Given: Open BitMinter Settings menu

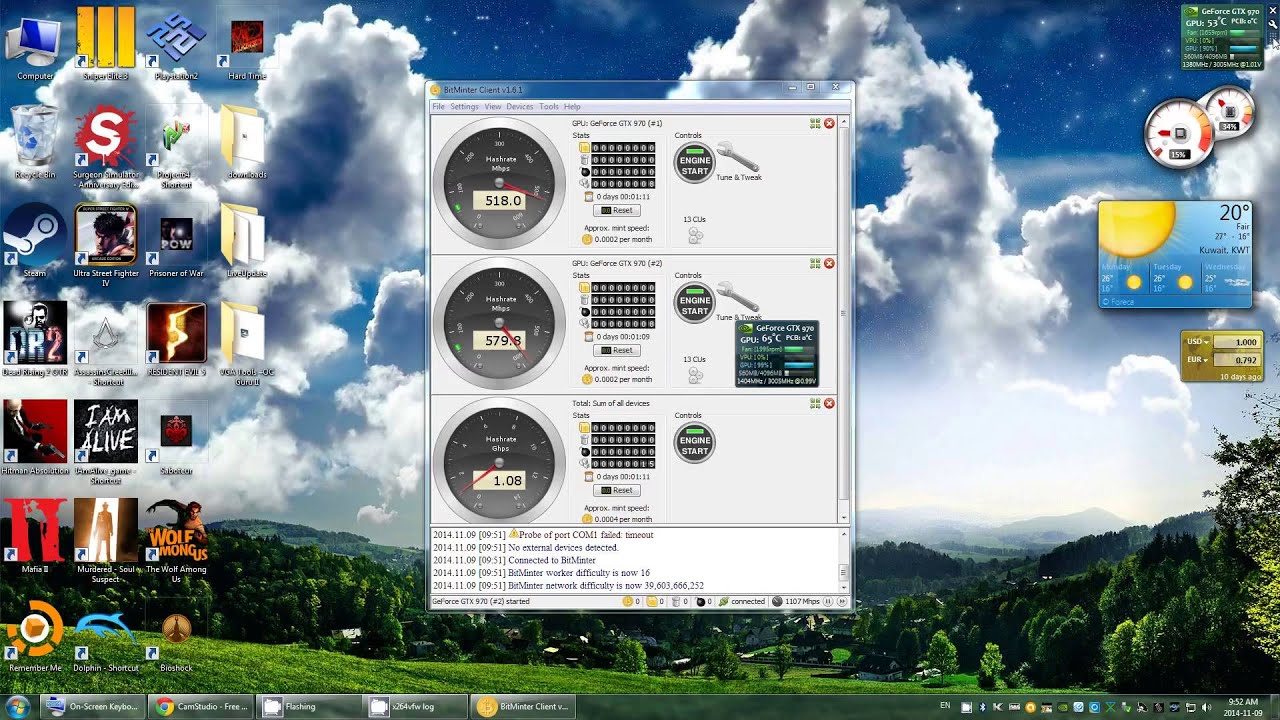Looking at the screenshot, I should [x=464, y=106].
